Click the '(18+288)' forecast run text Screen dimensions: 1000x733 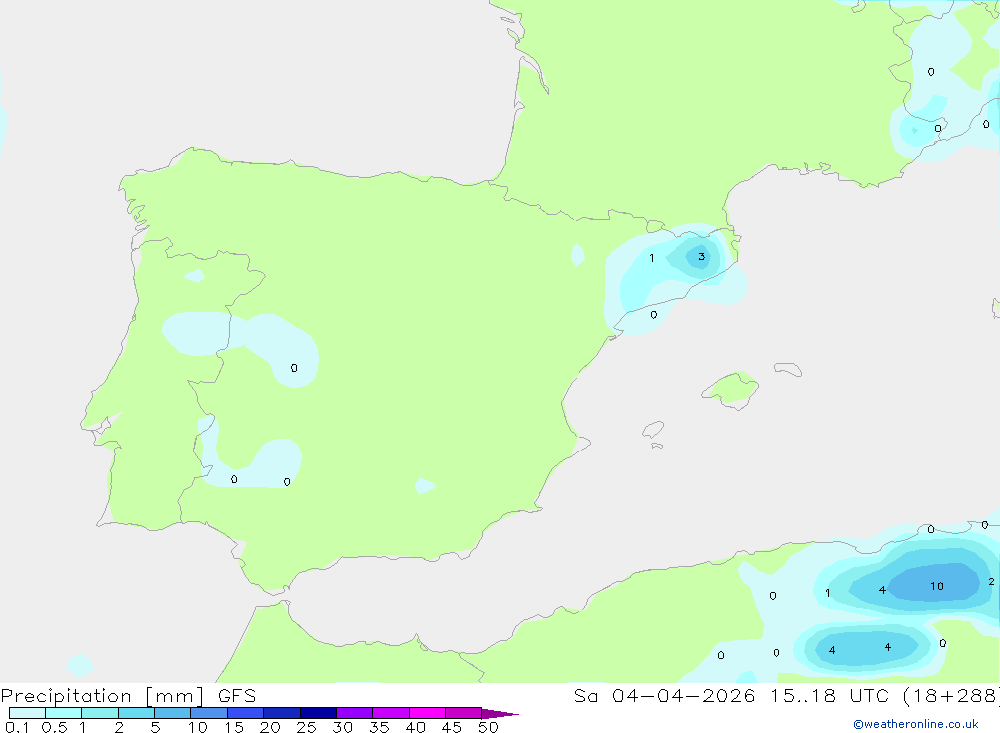951,696
